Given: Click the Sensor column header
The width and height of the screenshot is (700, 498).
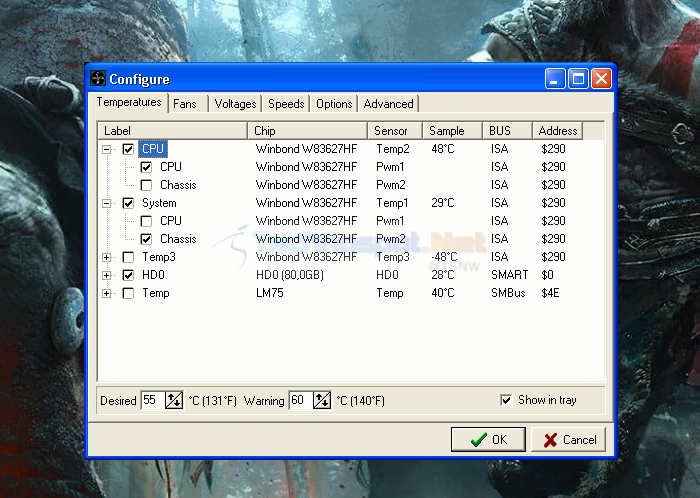Looking at the screenshot, I should point(395,131).
